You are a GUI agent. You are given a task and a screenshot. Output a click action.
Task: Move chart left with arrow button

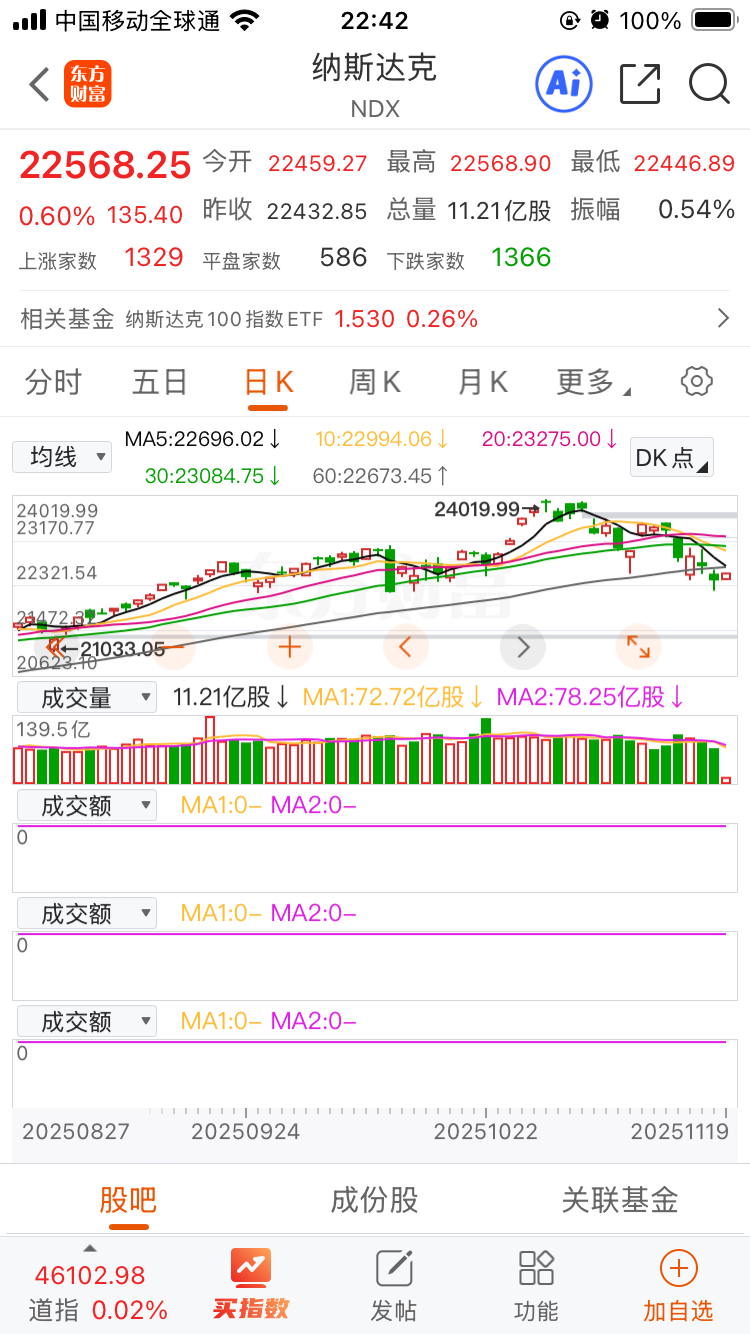[x=406, y=647]
